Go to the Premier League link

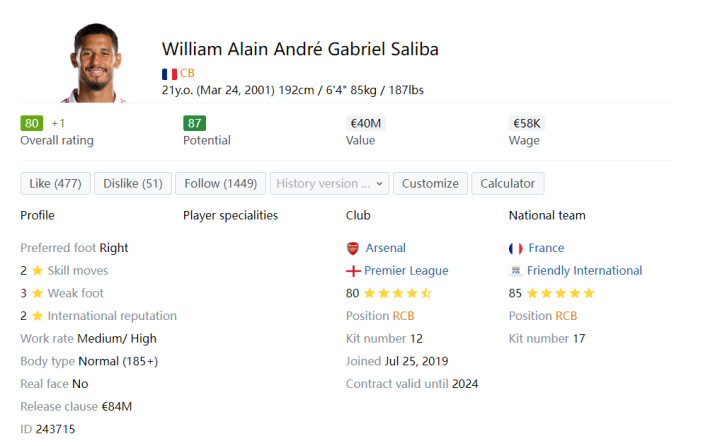tap(406, 271)
